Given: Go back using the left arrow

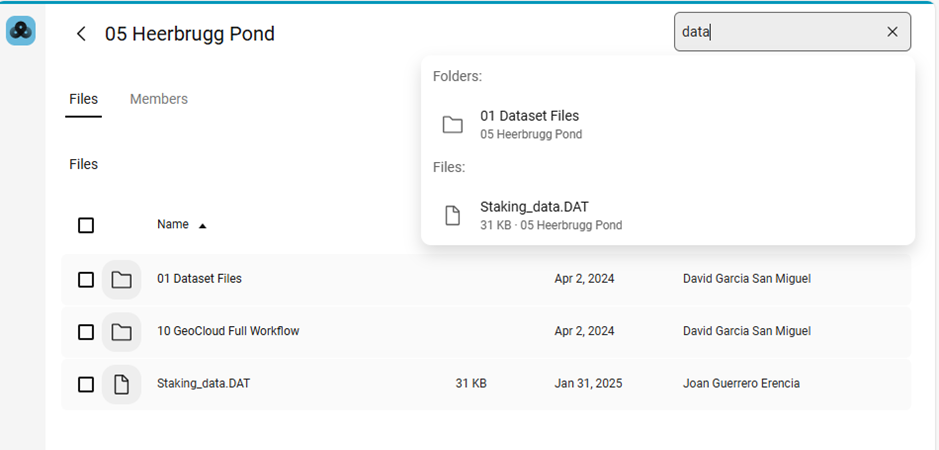Looking at the screenshot, I should [81, 34].
